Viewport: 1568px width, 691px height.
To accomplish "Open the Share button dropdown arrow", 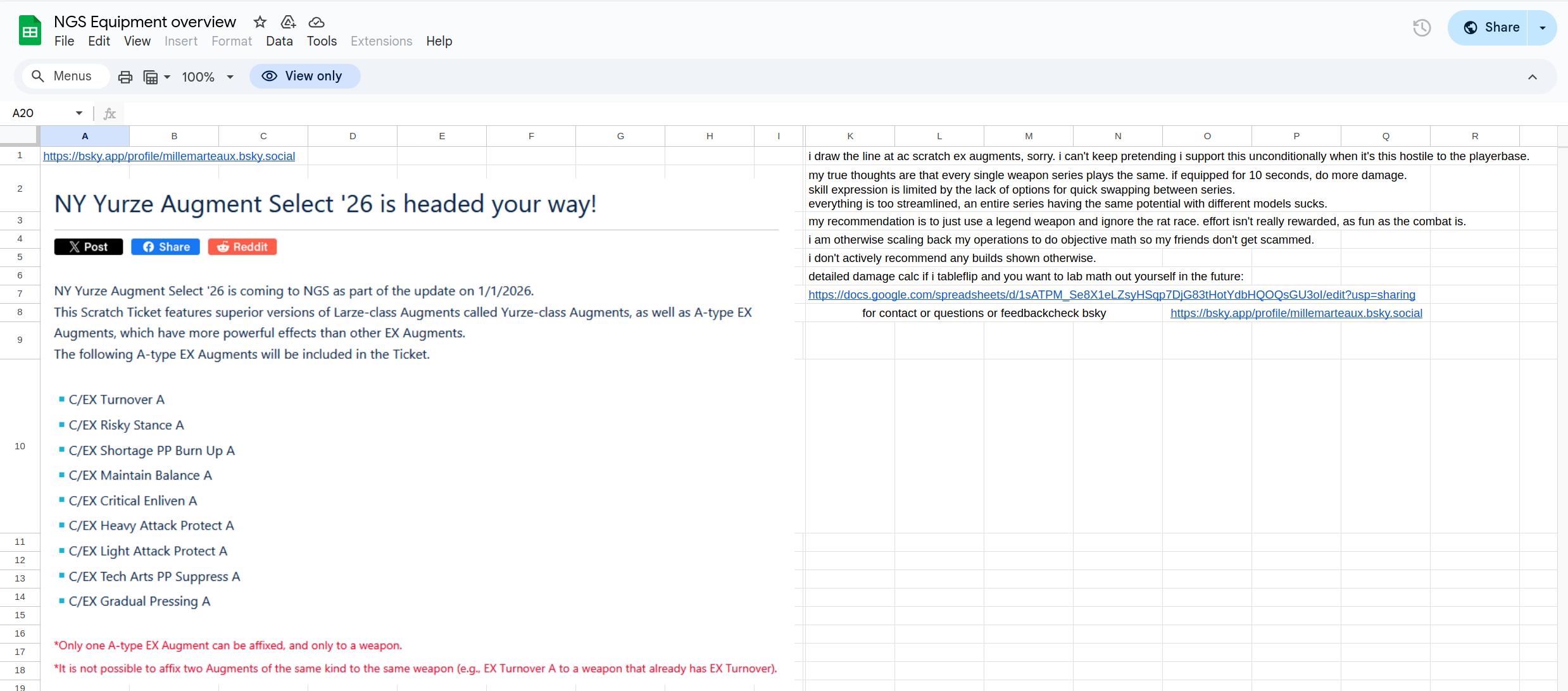I will [1543, 28].
